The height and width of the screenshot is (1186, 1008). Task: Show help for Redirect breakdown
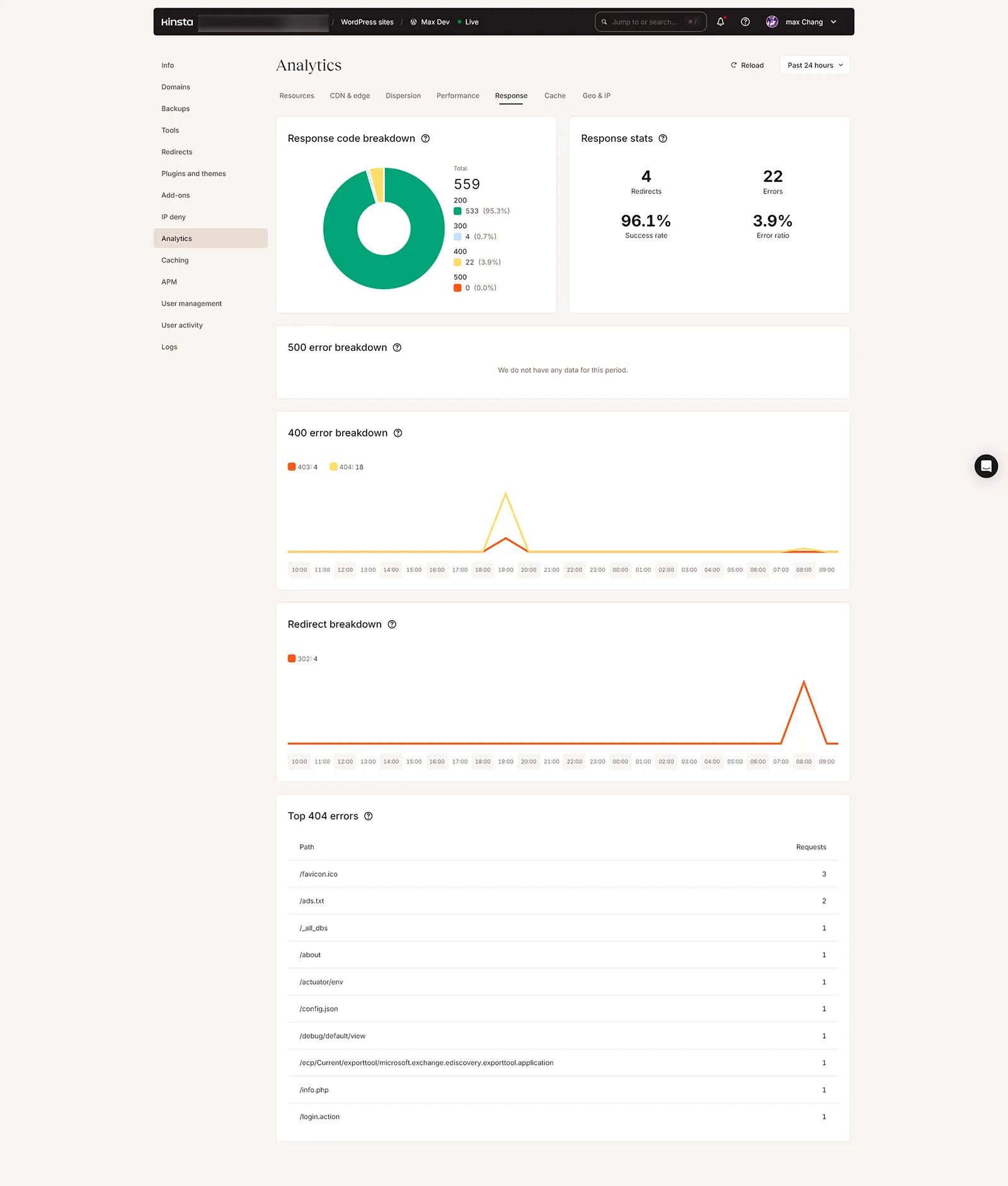coord(392,625)
